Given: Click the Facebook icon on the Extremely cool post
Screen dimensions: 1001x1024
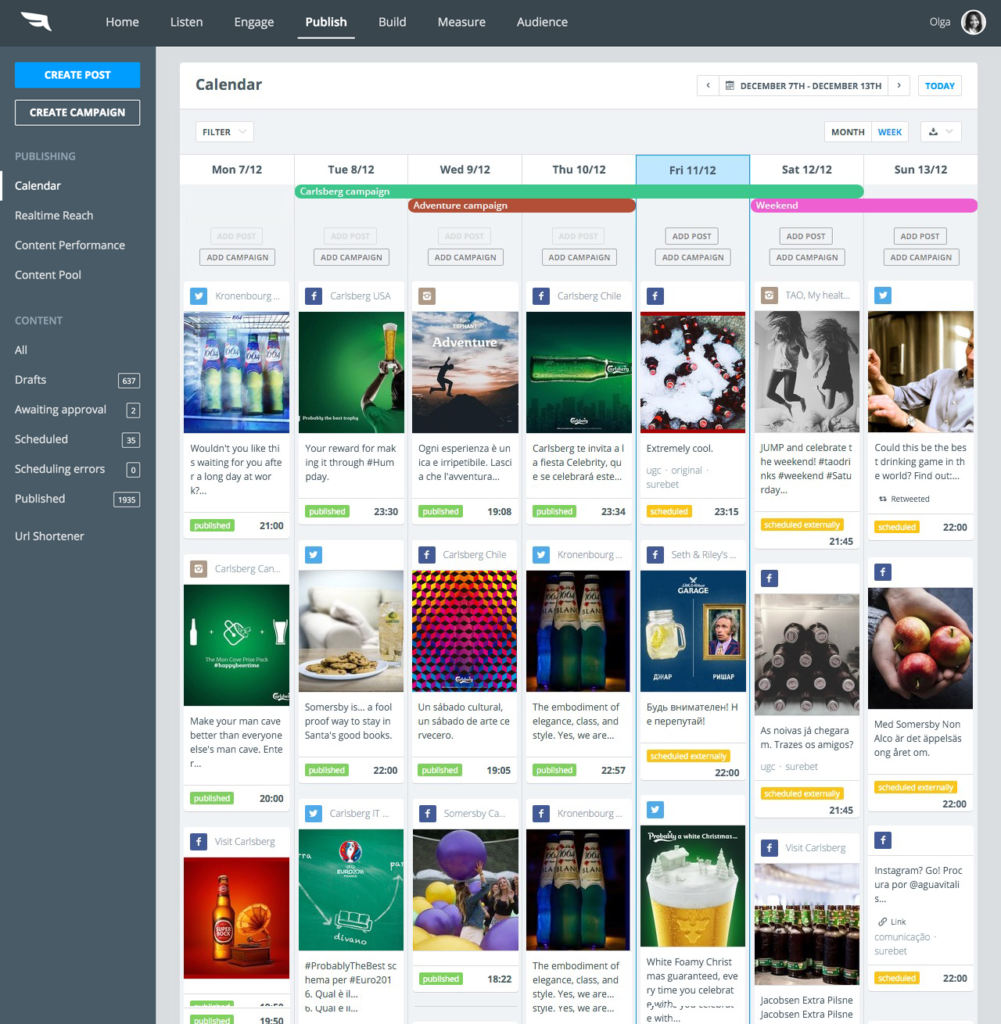Looking at the screenshot, I should coord(655,296).
